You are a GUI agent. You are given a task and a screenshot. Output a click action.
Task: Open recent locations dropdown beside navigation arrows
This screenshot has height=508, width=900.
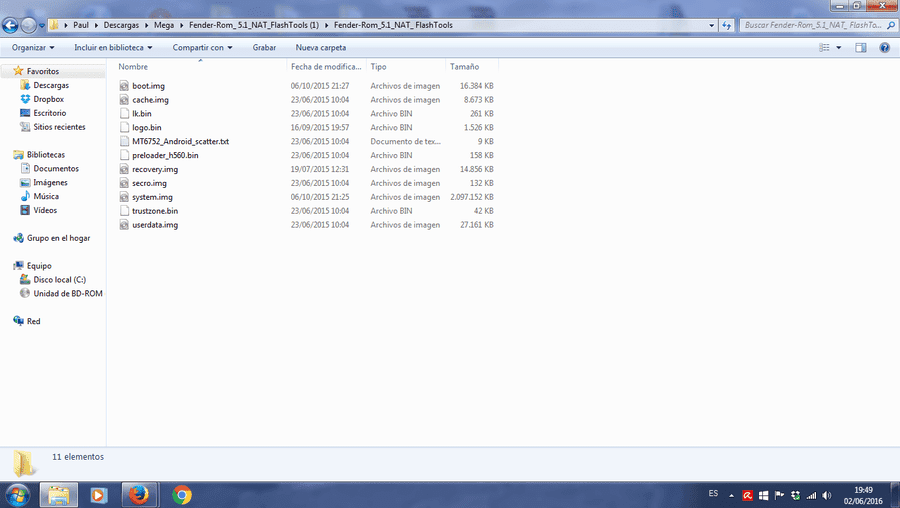click(41, 26)
